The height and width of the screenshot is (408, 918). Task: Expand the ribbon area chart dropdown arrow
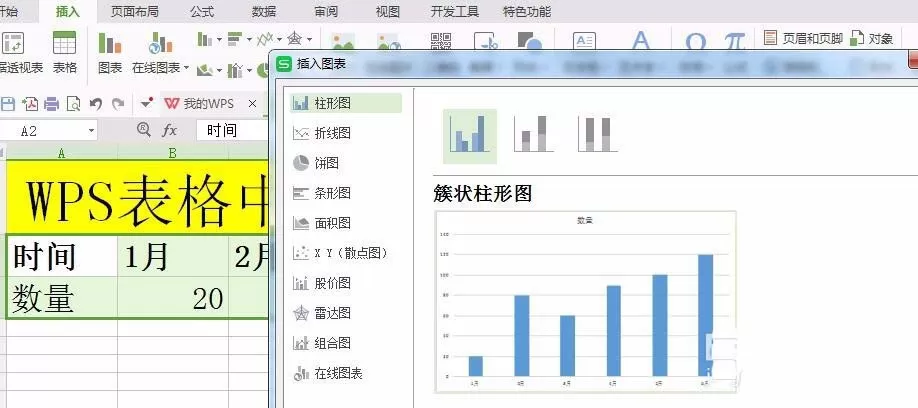click(219, 70)
